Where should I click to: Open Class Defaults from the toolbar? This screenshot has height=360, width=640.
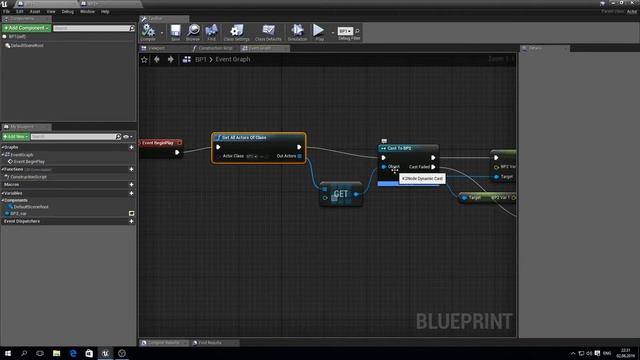pos(268,32)
